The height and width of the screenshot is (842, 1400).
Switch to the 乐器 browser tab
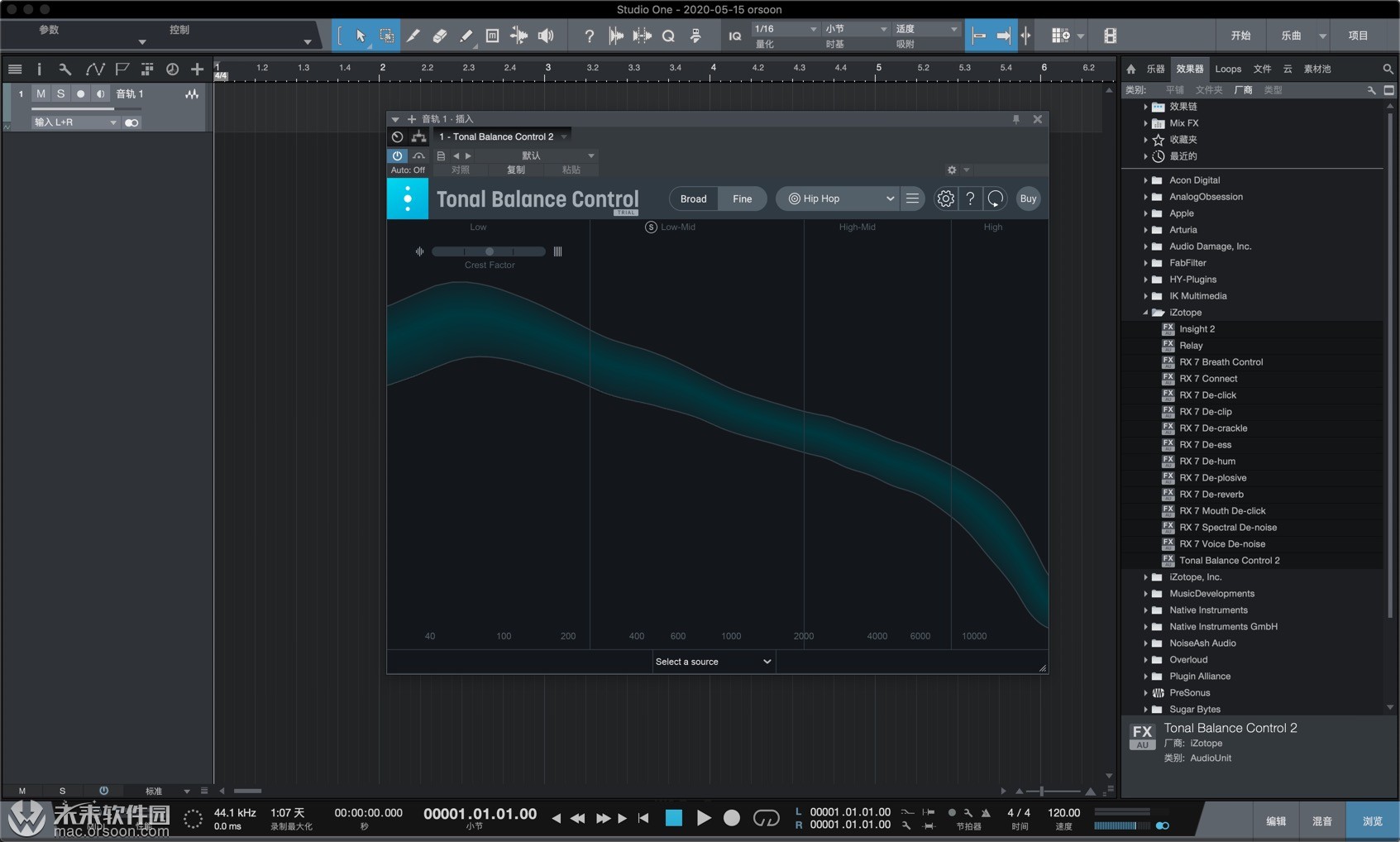point(1155,69)
